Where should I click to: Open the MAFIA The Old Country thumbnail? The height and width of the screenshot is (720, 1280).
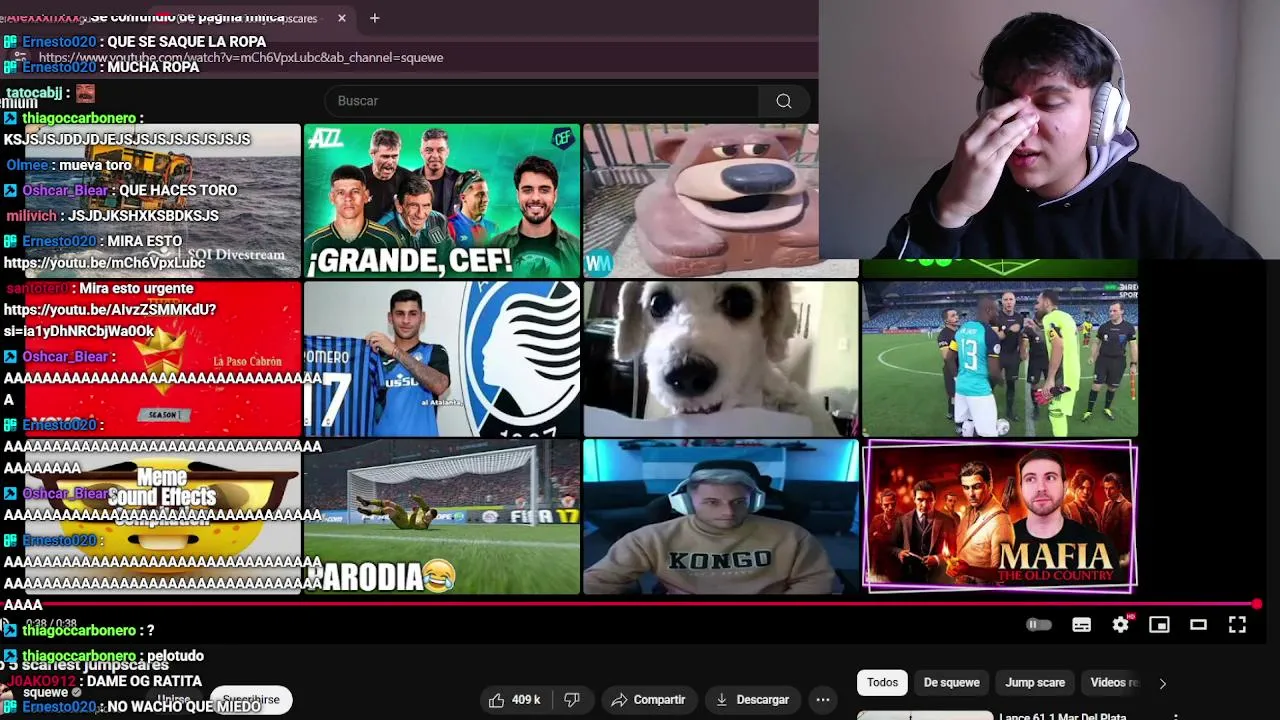999,517
